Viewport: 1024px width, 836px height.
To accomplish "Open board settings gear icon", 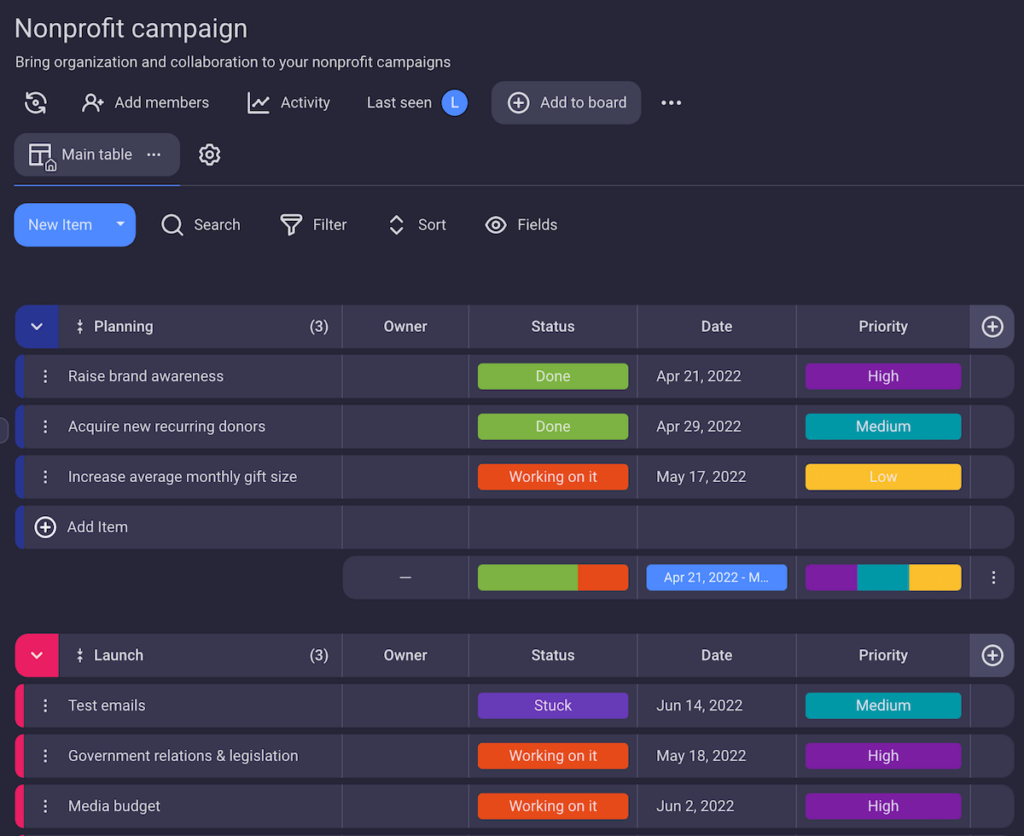I will [x=209, y=155].
